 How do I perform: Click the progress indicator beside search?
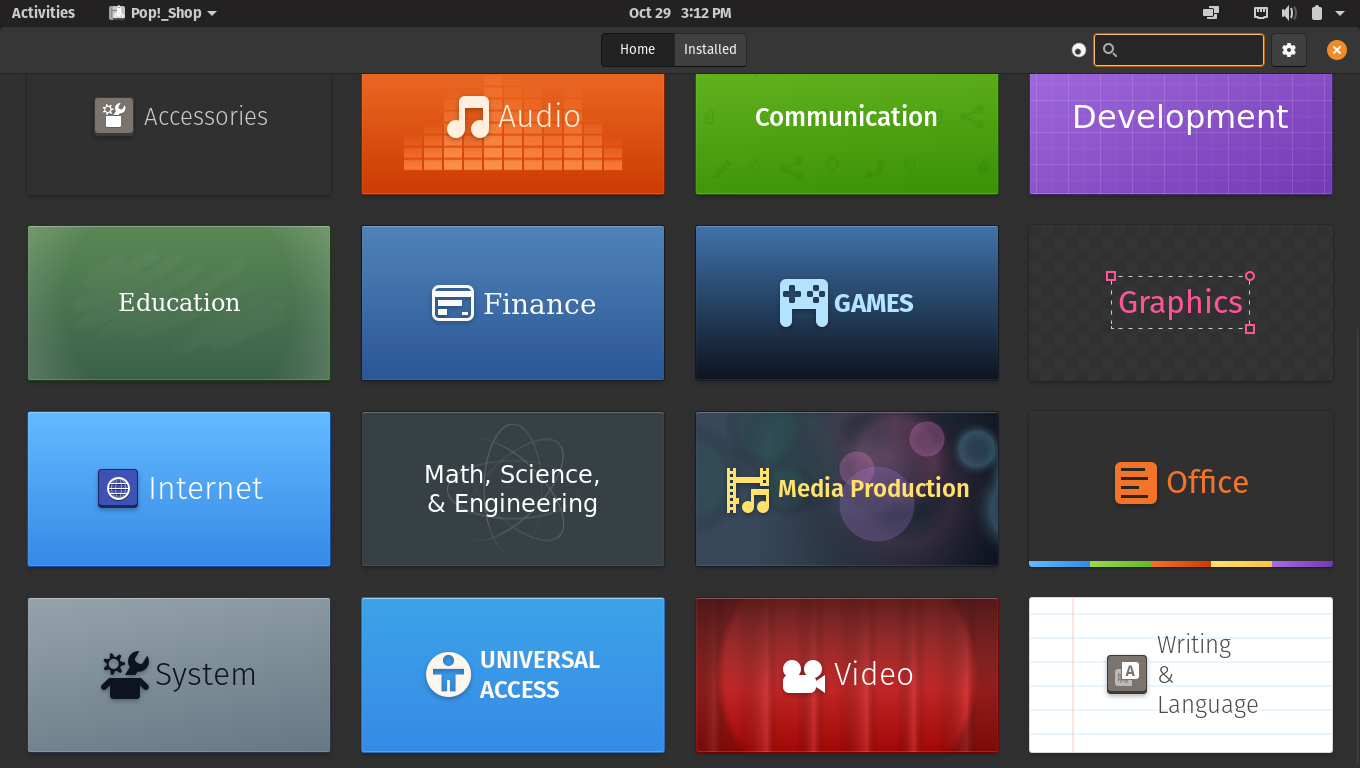1078,50
